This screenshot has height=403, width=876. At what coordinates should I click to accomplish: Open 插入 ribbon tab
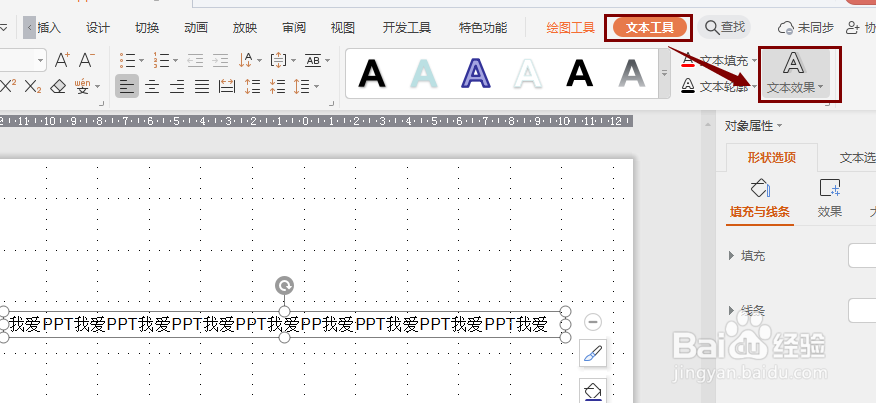pos(49,27)
